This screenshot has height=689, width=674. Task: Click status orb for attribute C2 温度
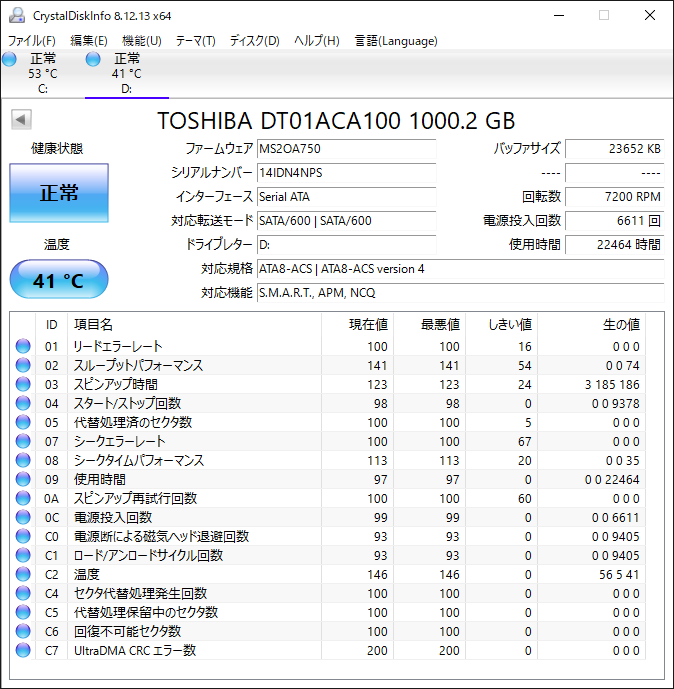coord(23,574)
